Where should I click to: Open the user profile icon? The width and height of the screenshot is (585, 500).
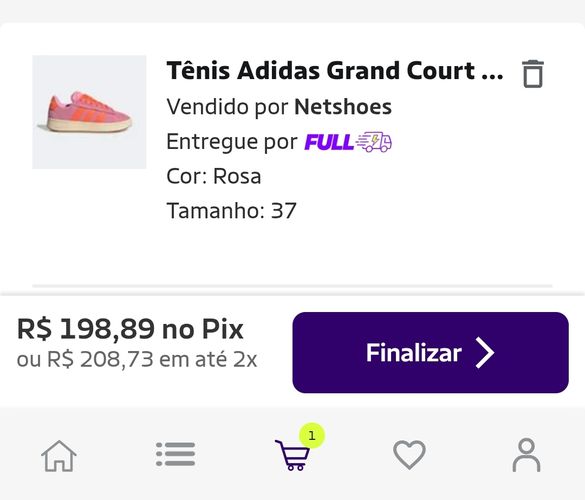[526, 455]
